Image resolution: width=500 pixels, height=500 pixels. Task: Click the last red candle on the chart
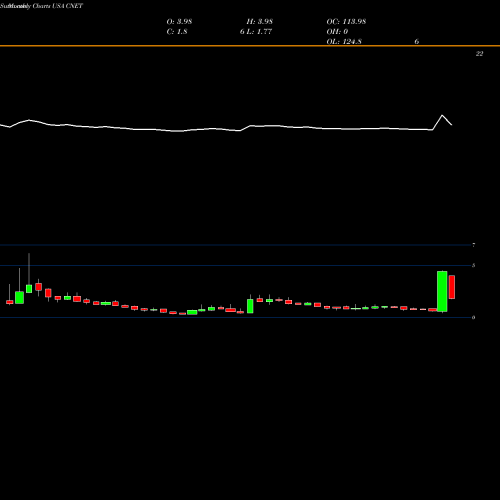pyautogui.click(x=452, y=287)
